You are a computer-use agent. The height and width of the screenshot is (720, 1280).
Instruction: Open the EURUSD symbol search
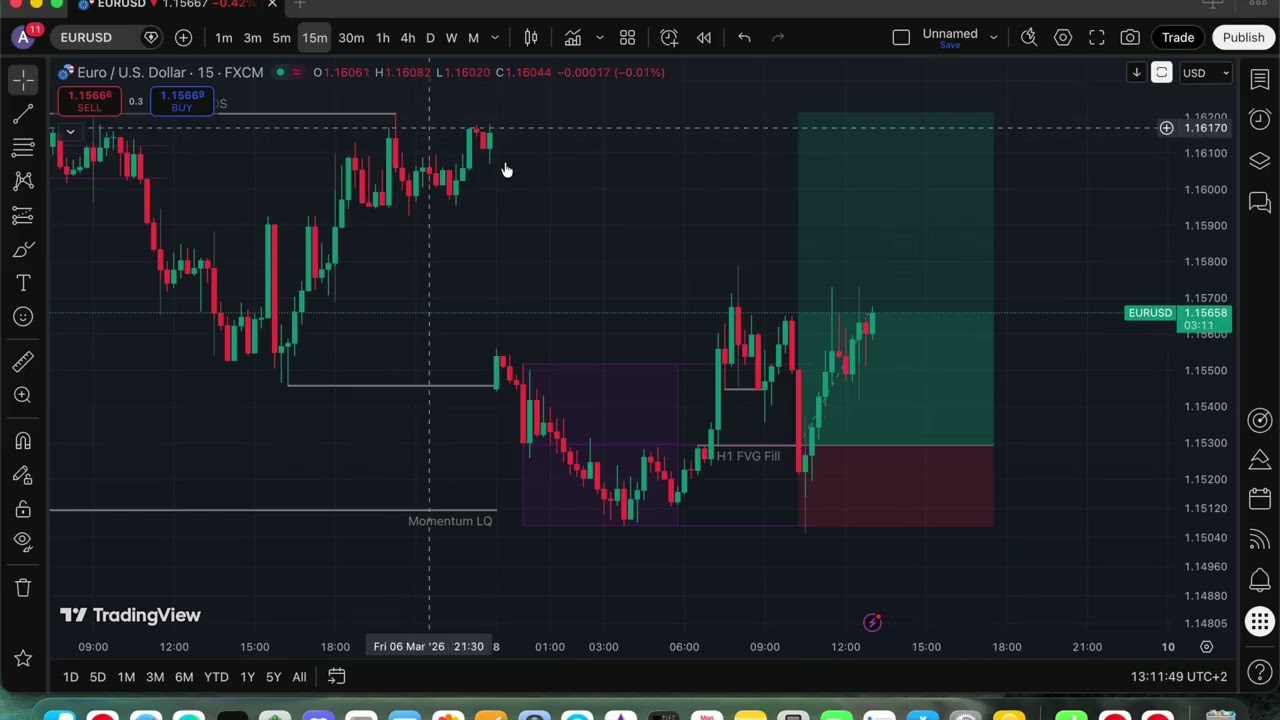click(x=87, y=38)
